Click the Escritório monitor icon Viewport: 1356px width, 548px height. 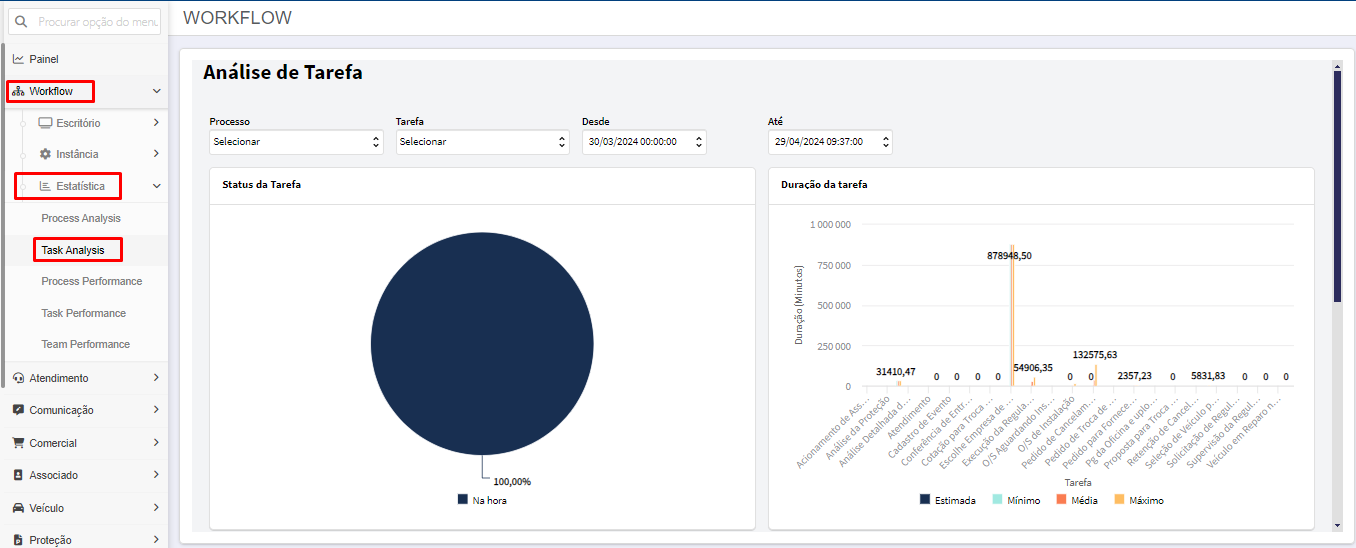point(45,123)
